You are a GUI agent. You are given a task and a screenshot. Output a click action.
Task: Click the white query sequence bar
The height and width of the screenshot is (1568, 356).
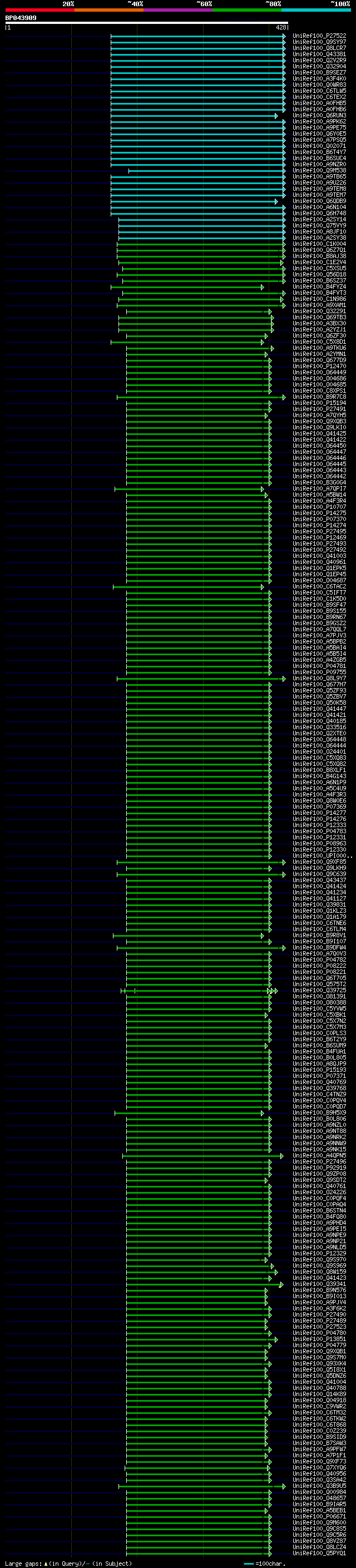pyautogui.click(x=147, y=23)
